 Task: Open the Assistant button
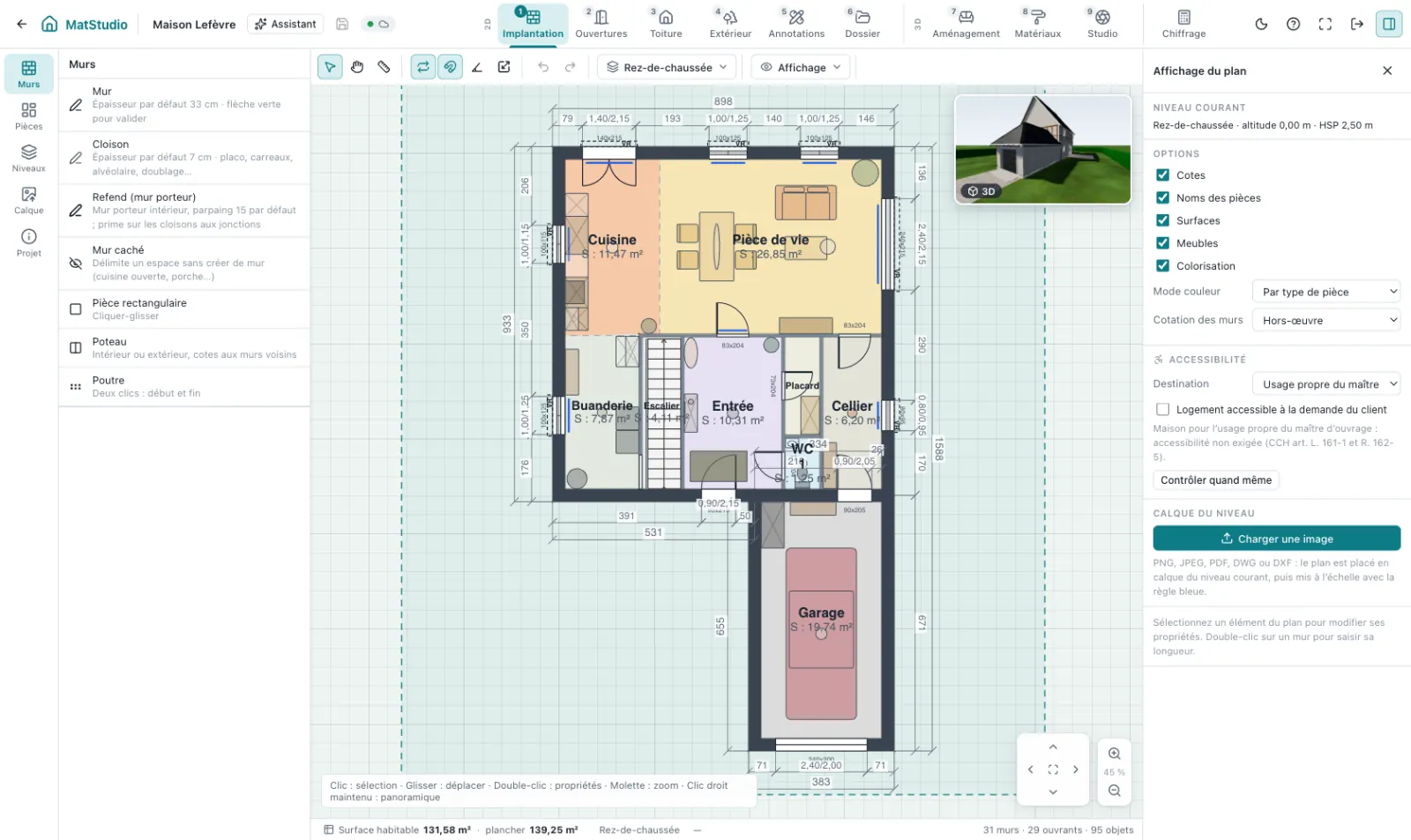[286, 24]
